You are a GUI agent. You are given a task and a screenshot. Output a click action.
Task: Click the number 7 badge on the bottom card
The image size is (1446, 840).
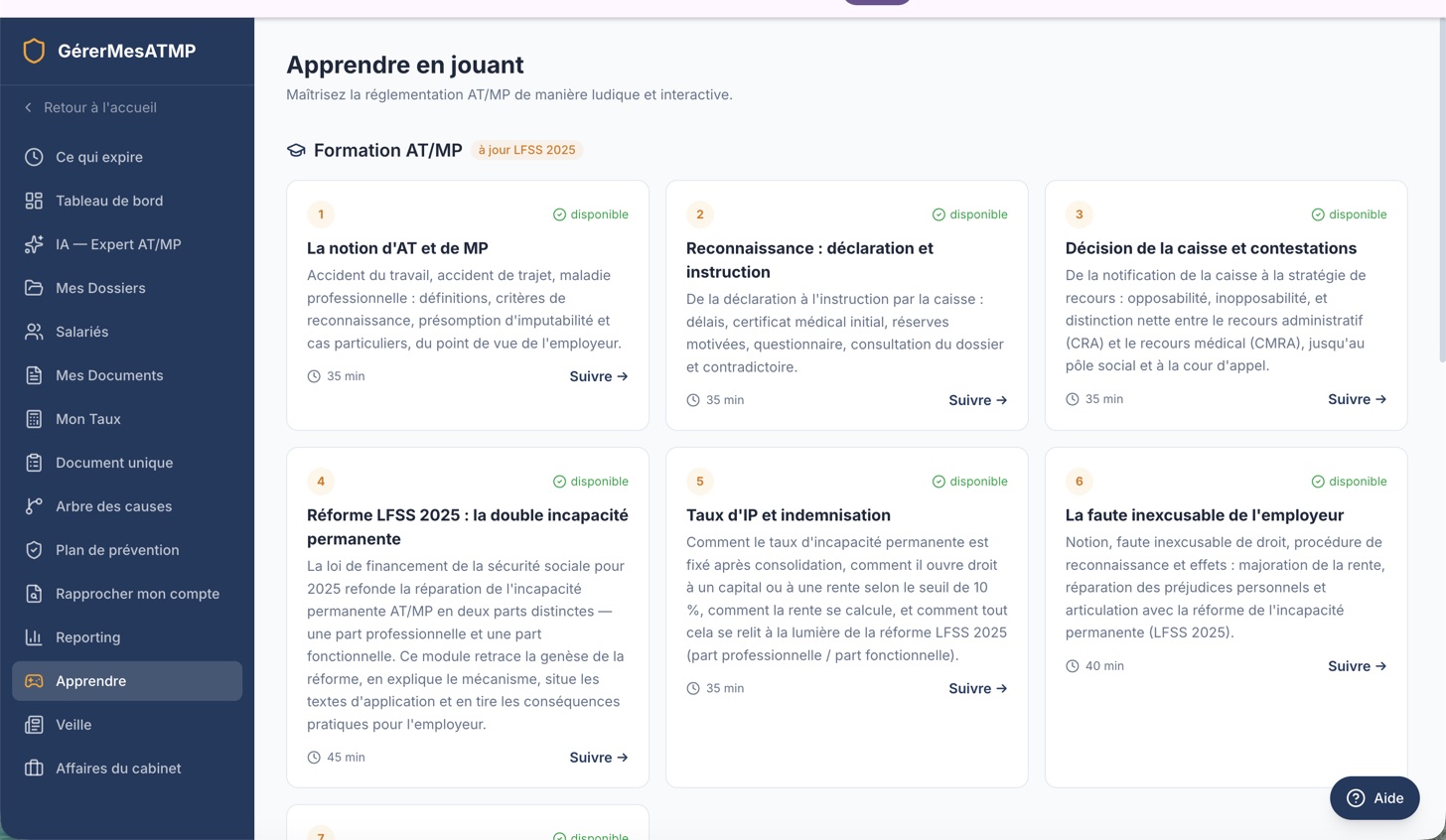(321, 833)
